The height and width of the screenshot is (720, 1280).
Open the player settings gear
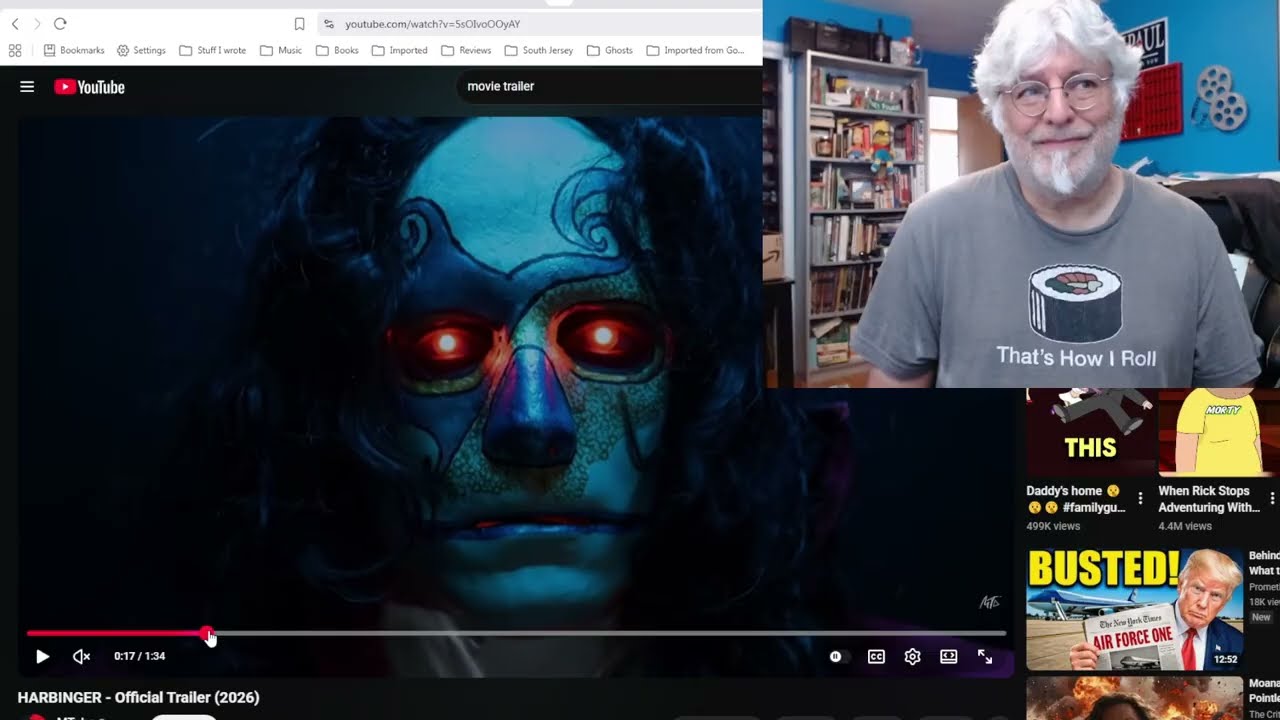point(912,656)
